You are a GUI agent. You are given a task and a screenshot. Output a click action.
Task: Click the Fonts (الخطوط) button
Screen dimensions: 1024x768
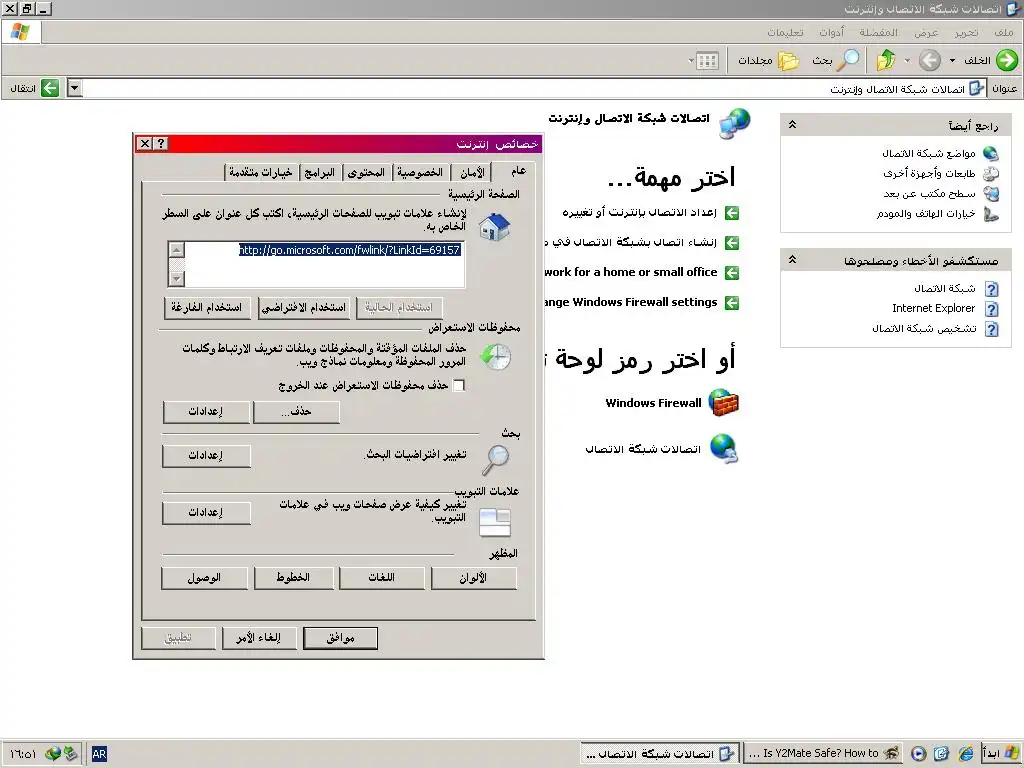[x=293, y=578]
